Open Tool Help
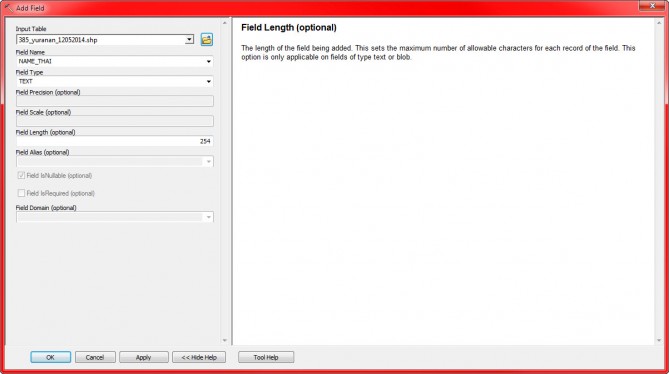Screen dimensions: 669x374 click(266, 357)
